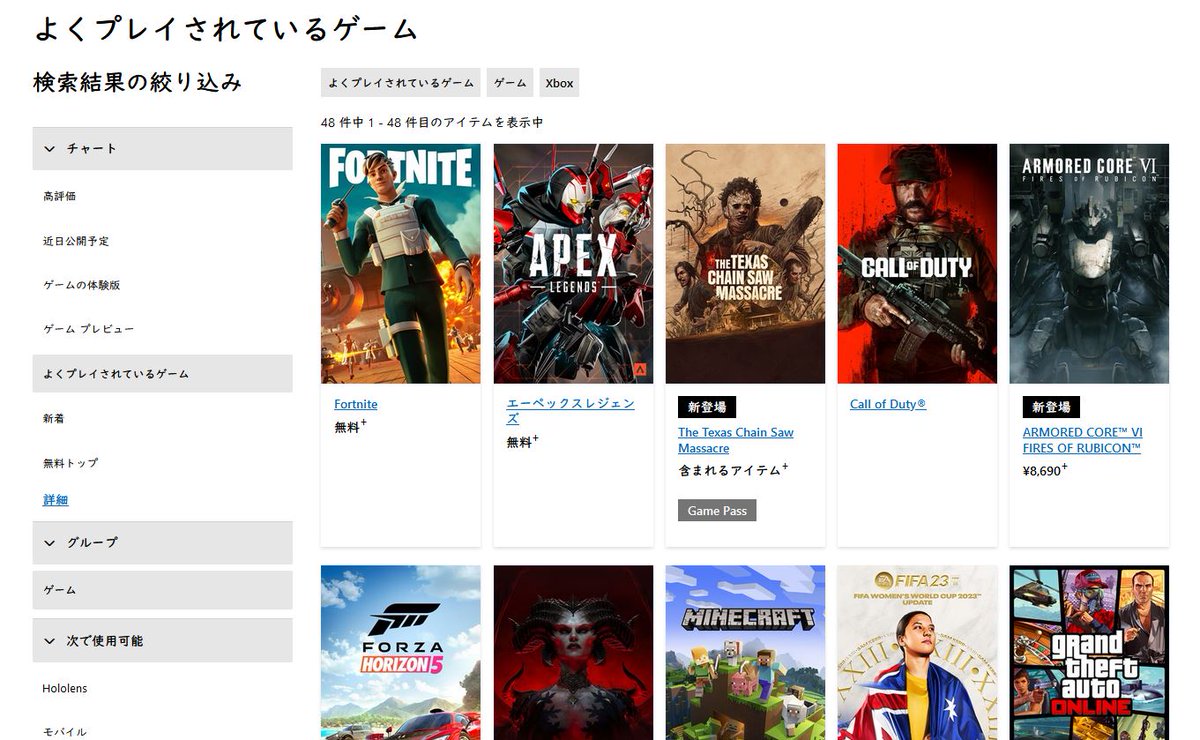Select the 高評価 chart filter

pos(59,196)
